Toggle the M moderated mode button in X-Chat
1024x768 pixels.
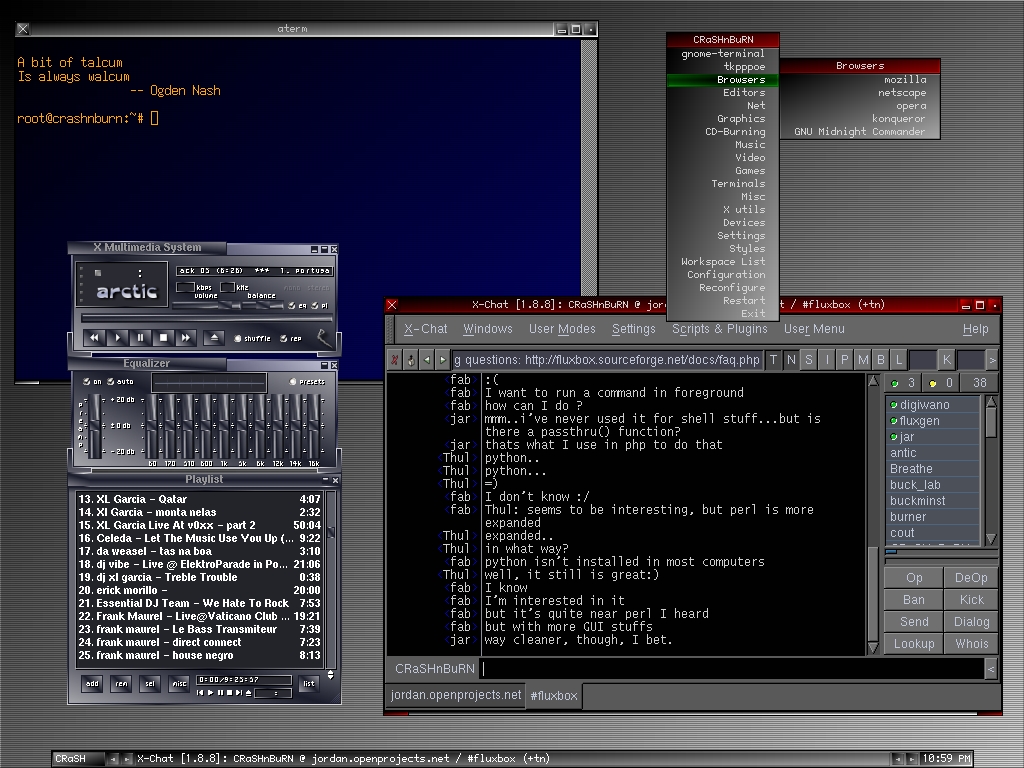click(863, 360)
